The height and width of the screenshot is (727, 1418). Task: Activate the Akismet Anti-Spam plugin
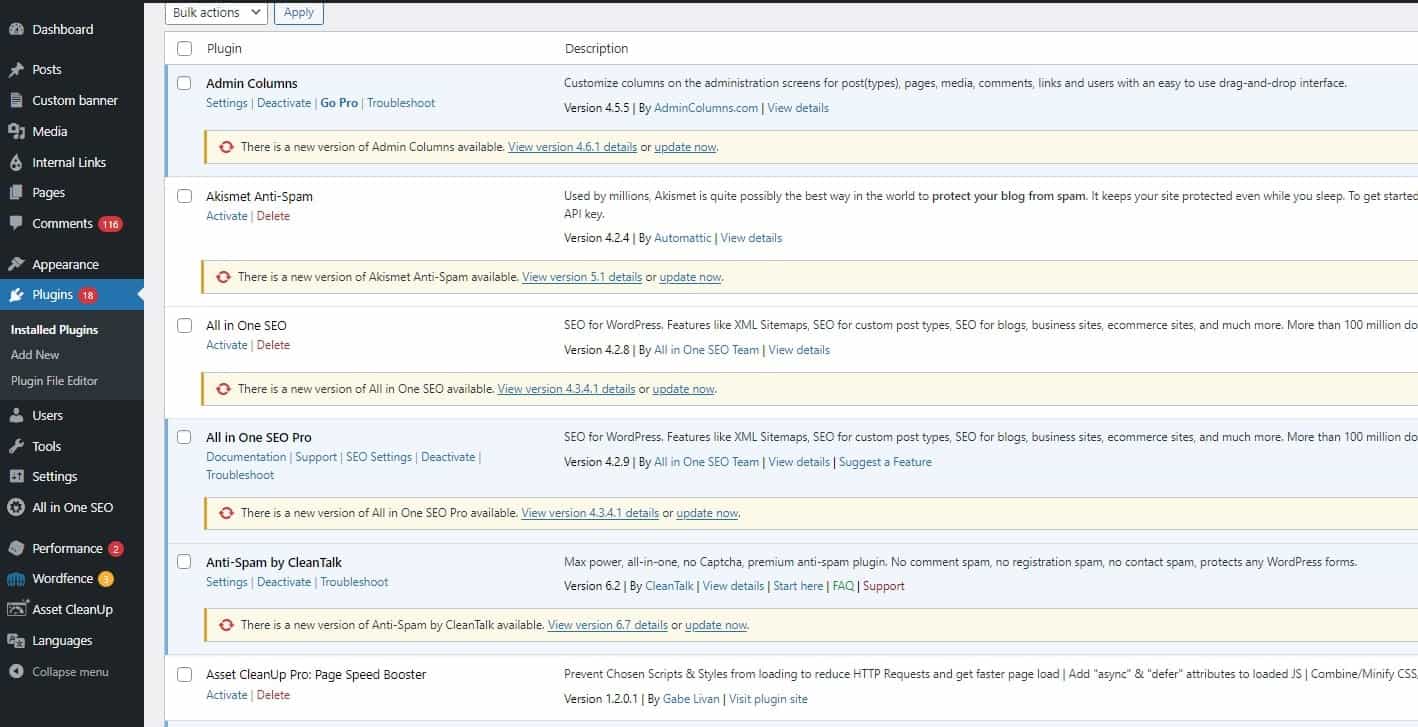(x=226, y=216)
